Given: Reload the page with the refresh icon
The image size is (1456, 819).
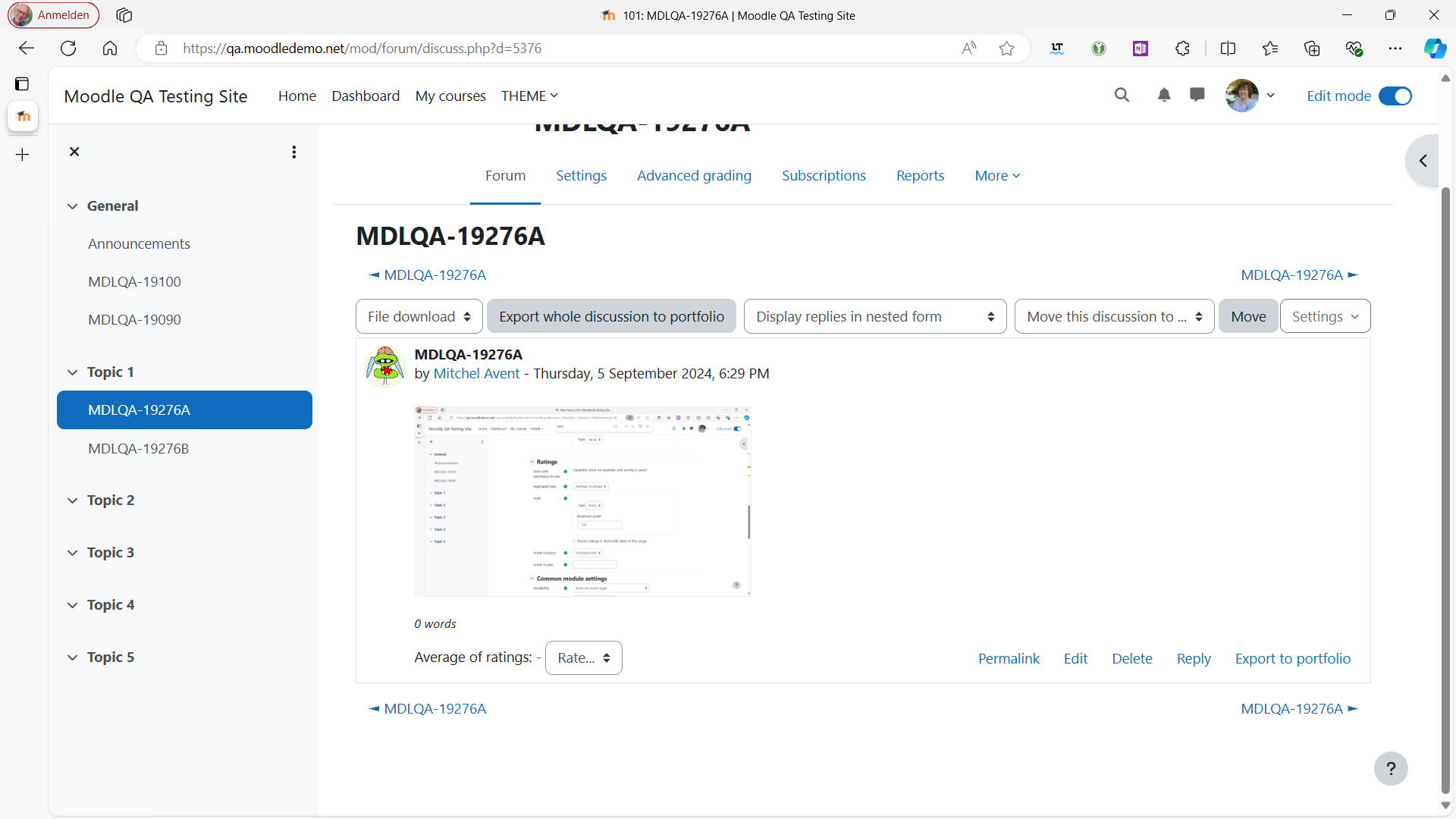Looking at the screenshot, I should tap(68, 49).
